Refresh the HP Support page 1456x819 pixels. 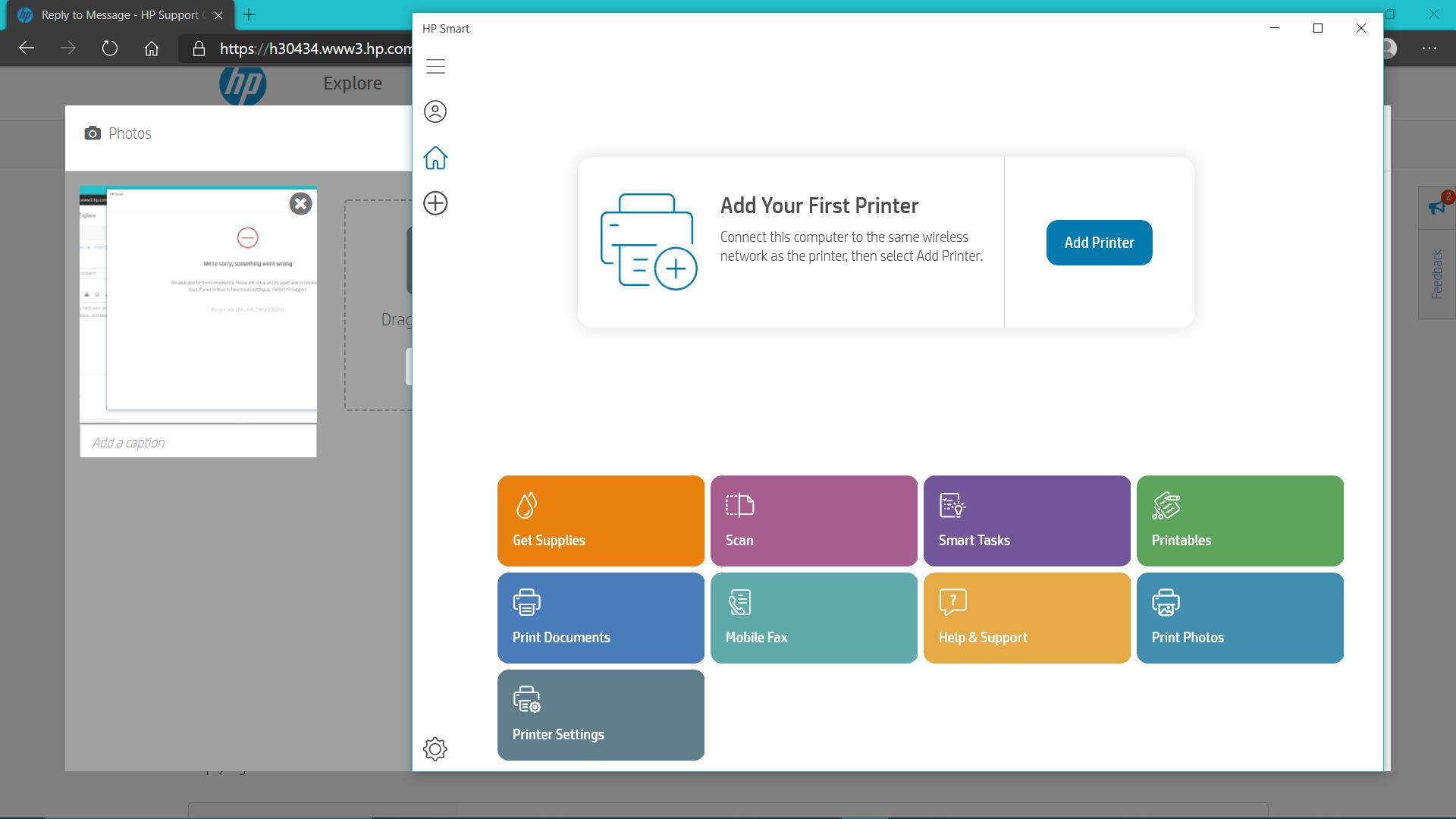[x=110, y=48]
